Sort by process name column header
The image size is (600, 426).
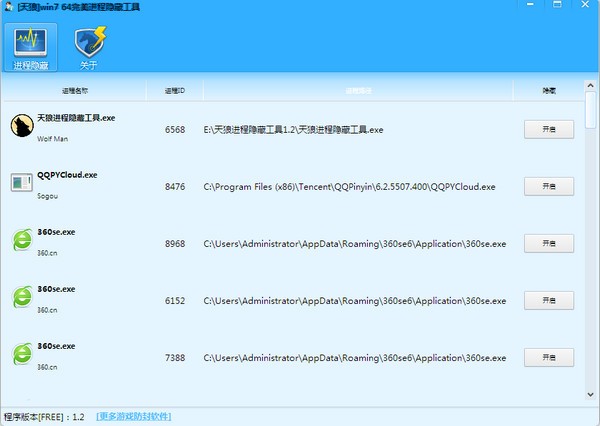pos(75,91)
